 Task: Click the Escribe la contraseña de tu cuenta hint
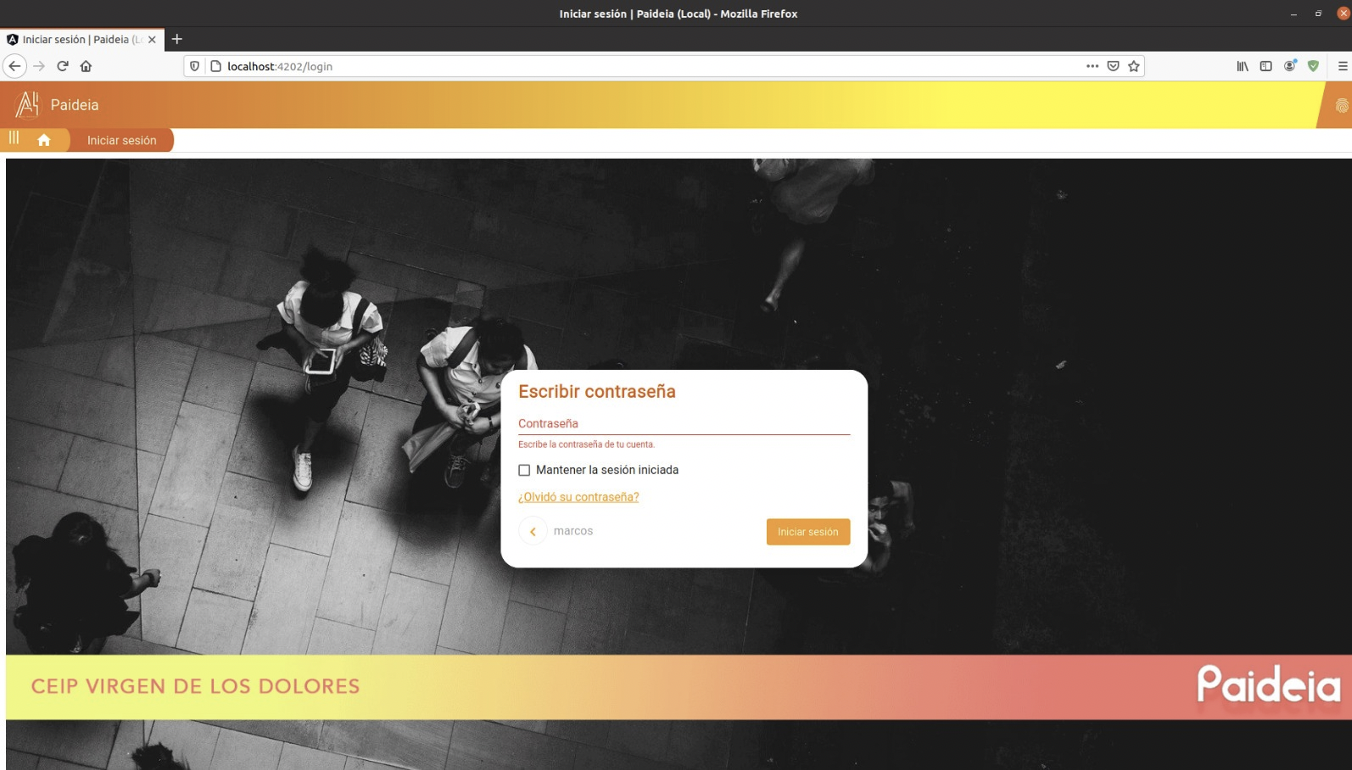tap(586, 444)
